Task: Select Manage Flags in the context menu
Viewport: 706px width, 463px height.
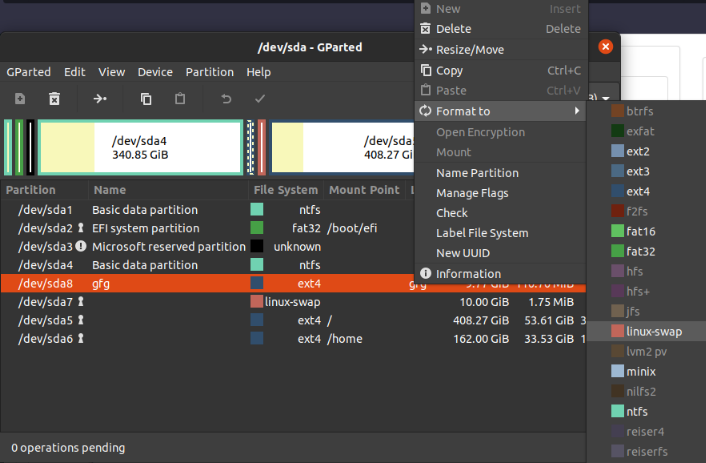Action: (x=472, y=193)
